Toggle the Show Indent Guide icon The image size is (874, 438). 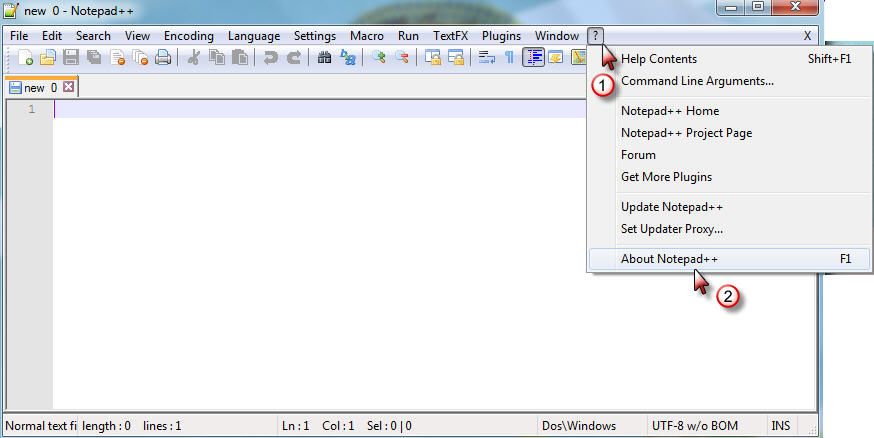click(533, 57)
